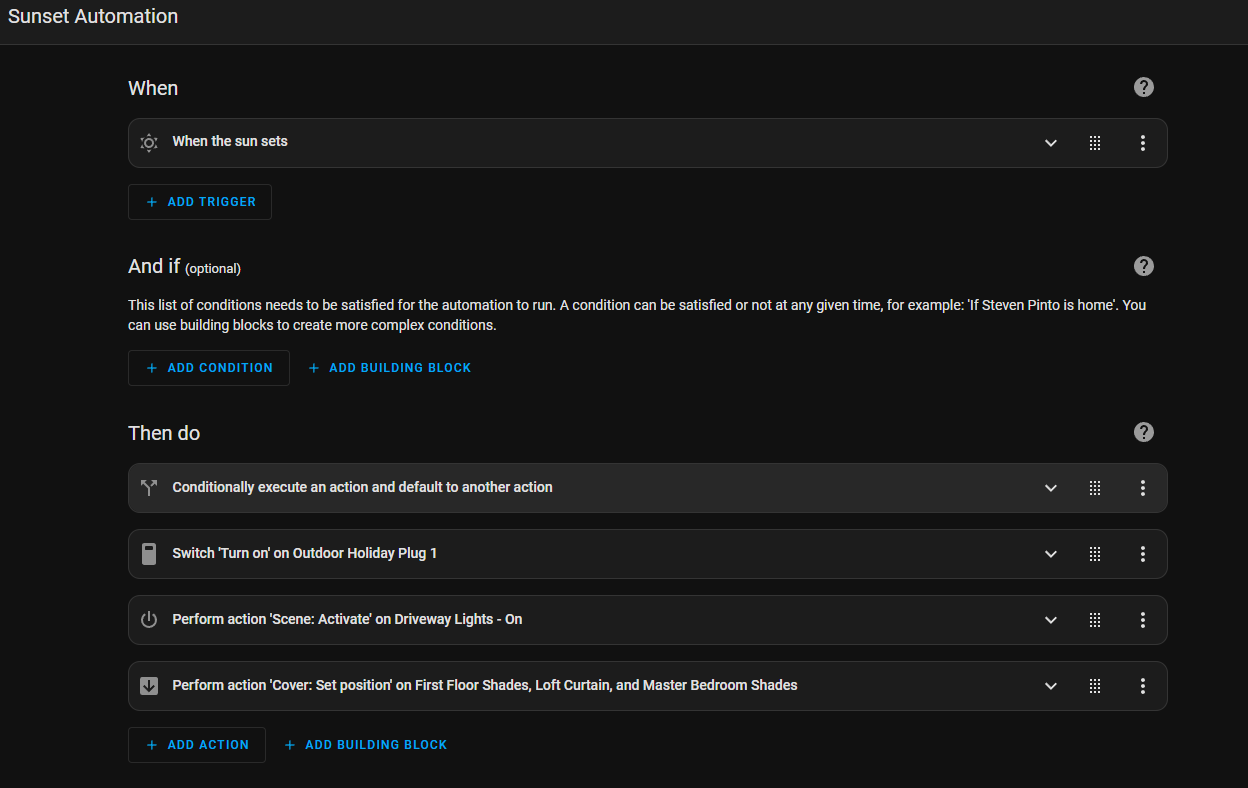Click drag handle on Outdoor Holiday Plug action
The image size is (1248, 788).
(1095, 554)
